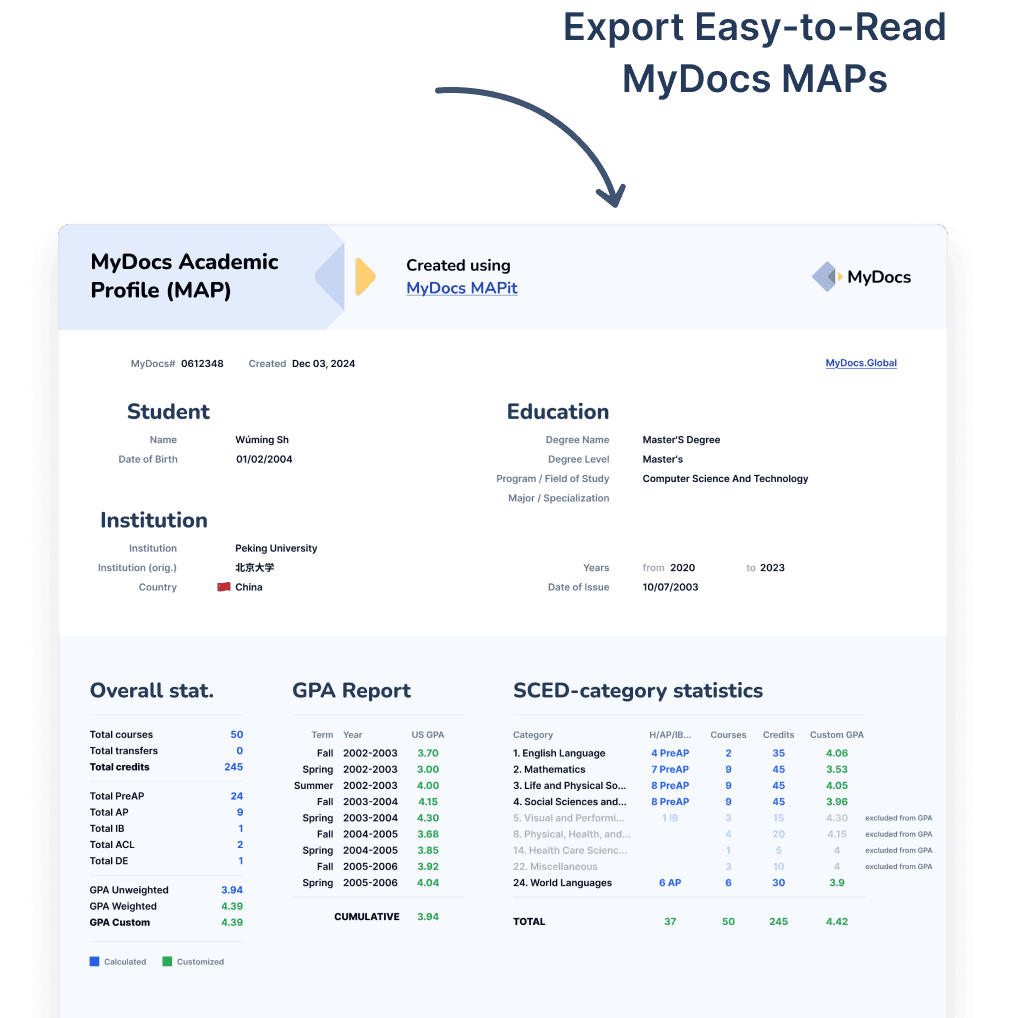
Task: Click the date of issue 10/07/2003
Action: (x=670, y=587)
